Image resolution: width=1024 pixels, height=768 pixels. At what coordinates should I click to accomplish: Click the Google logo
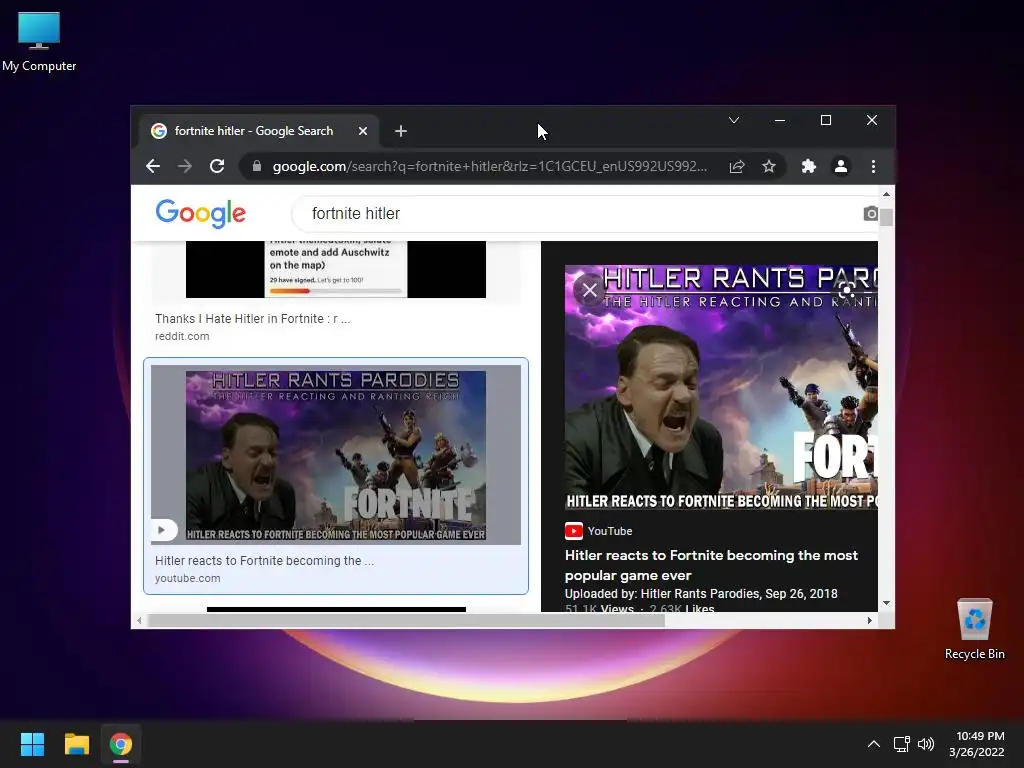click(200, 214)
